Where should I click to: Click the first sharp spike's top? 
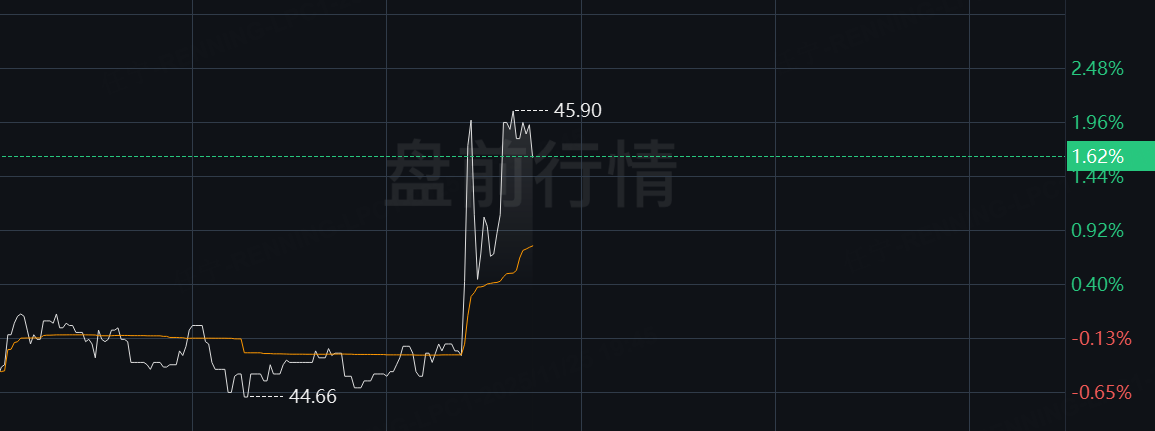point(471,120)
